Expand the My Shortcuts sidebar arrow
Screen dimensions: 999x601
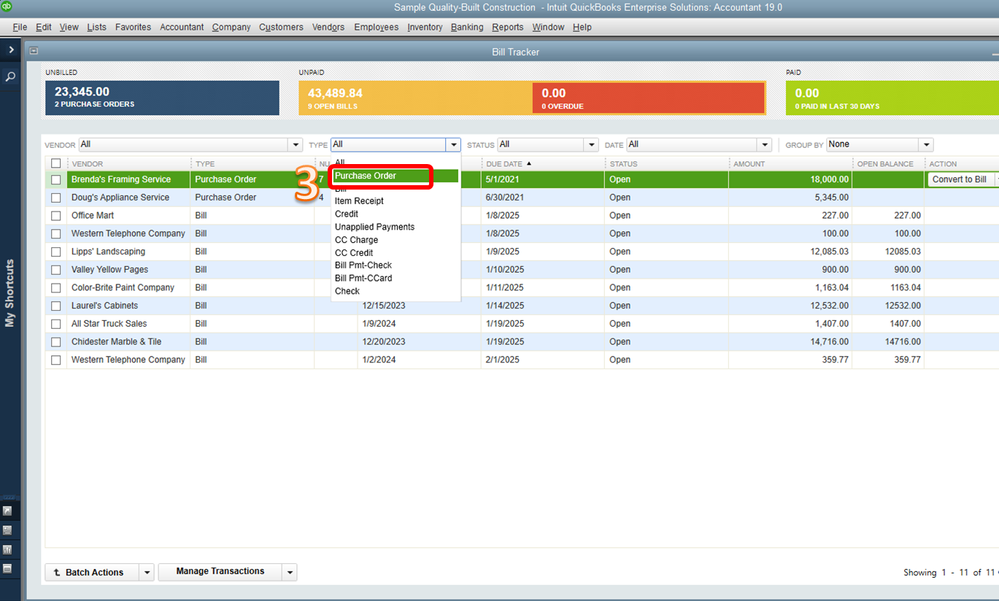click(x=11, y=50)
